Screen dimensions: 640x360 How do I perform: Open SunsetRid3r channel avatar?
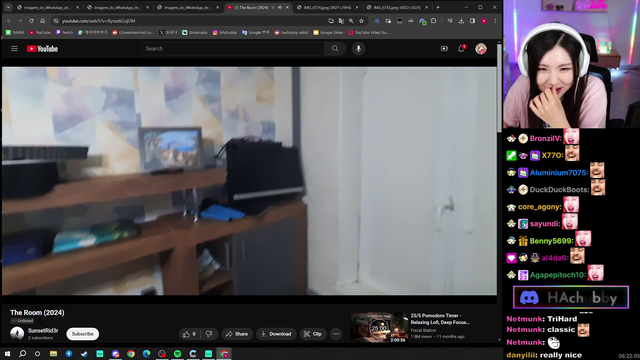pyautogui.click(x=17, y=333)
